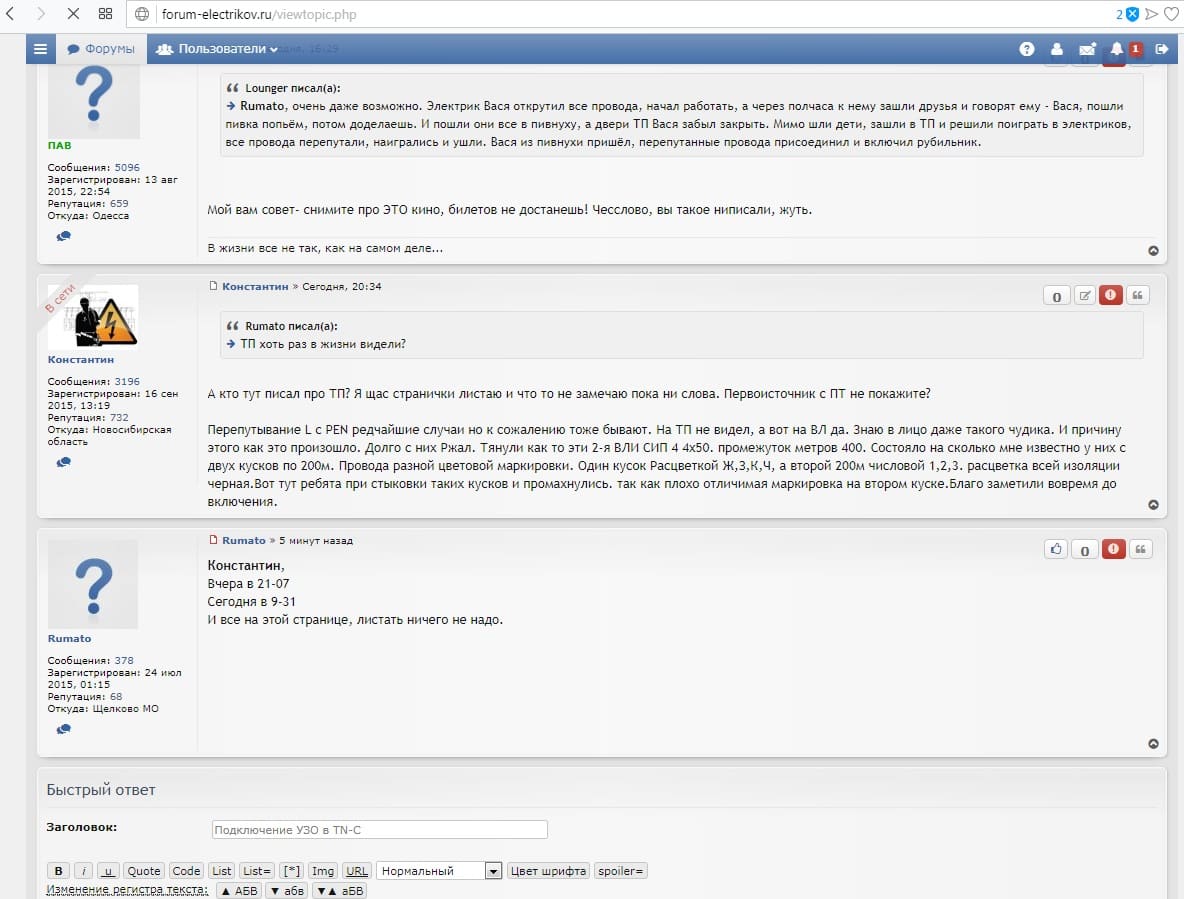This screenshot has height=899, width=1184.
Task: Open Константин's profile link under his avatar
Action: (81, 359)
